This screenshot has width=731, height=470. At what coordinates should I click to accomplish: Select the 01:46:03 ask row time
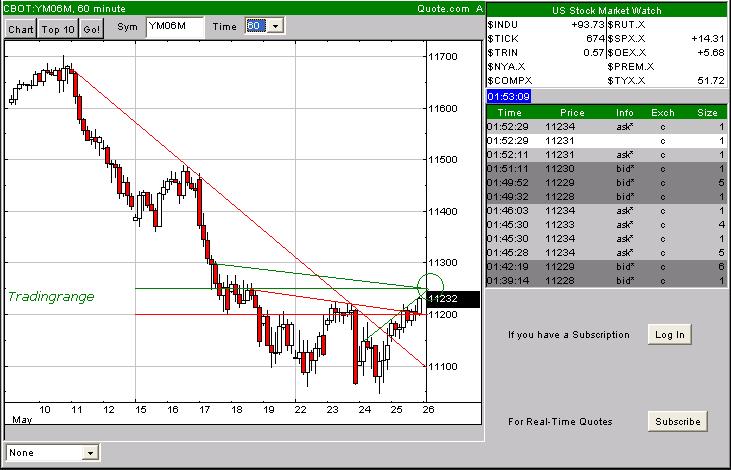(508, 211)
